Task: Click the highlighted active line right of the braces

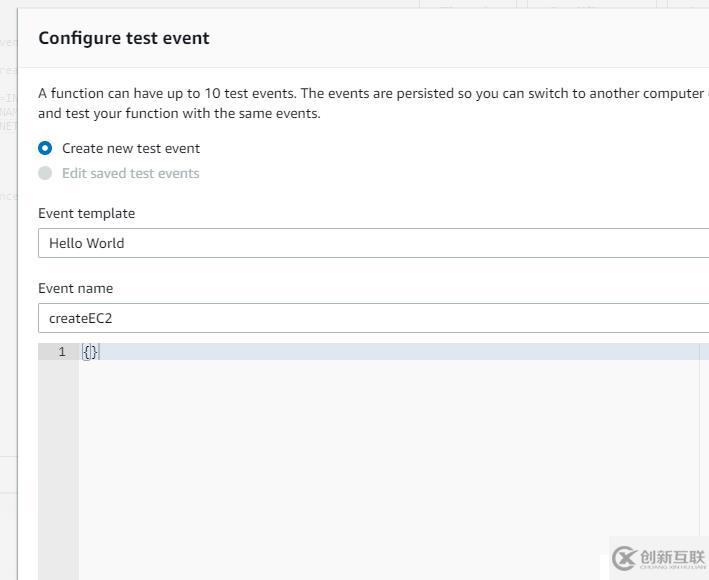Action: click(x=400, y=352)
